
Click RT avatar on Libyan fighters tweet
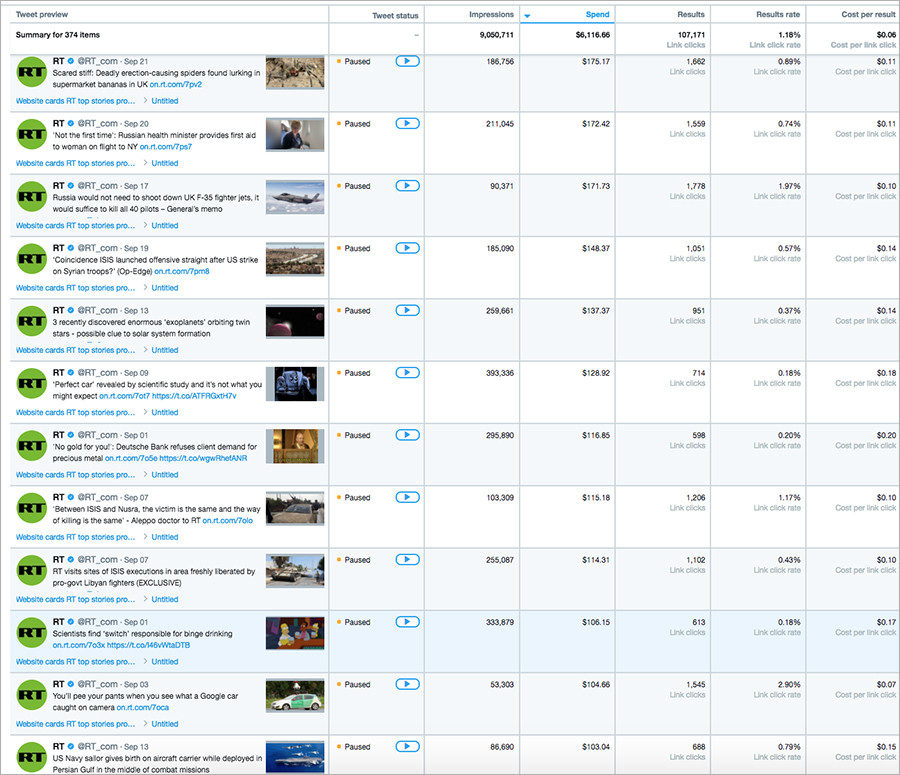(32, 570)
